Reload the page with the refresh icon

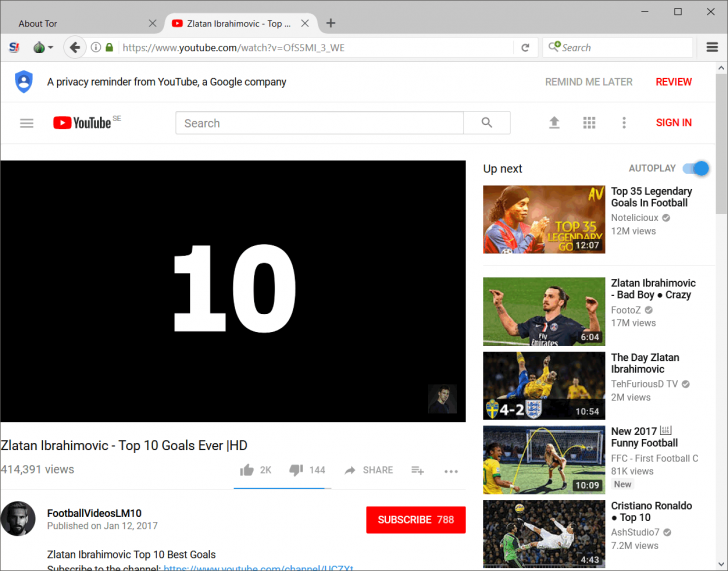click(525, 47)
